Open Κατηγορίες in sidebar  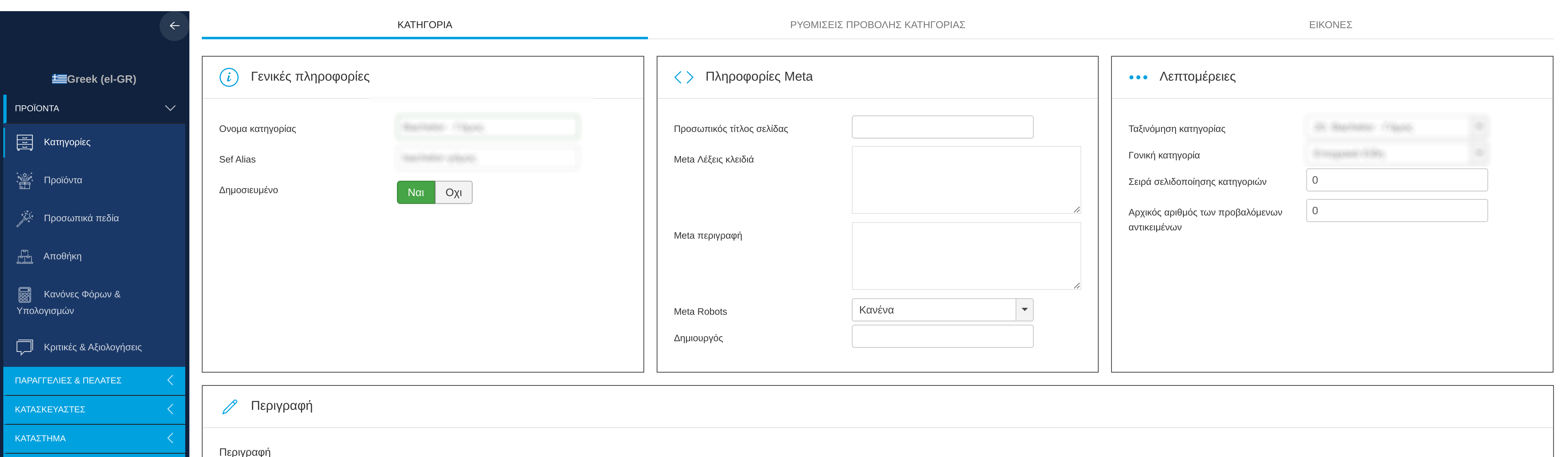95,142
